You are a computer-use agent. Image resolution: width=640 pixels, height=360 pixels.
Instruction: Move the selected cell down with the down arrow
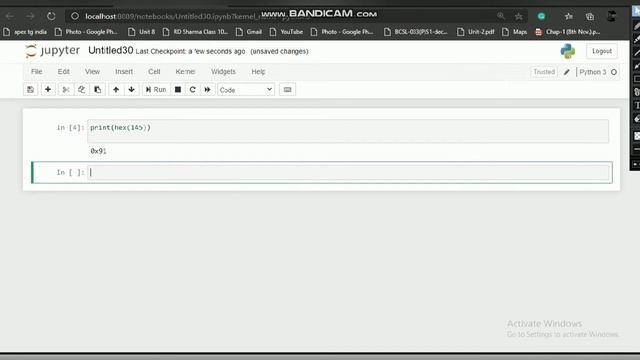point(131,89)
